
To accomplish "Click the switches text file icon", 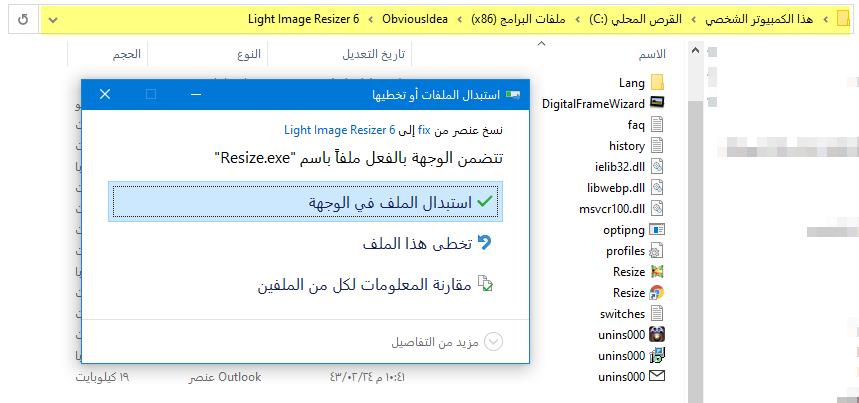I will click(657, 314).
